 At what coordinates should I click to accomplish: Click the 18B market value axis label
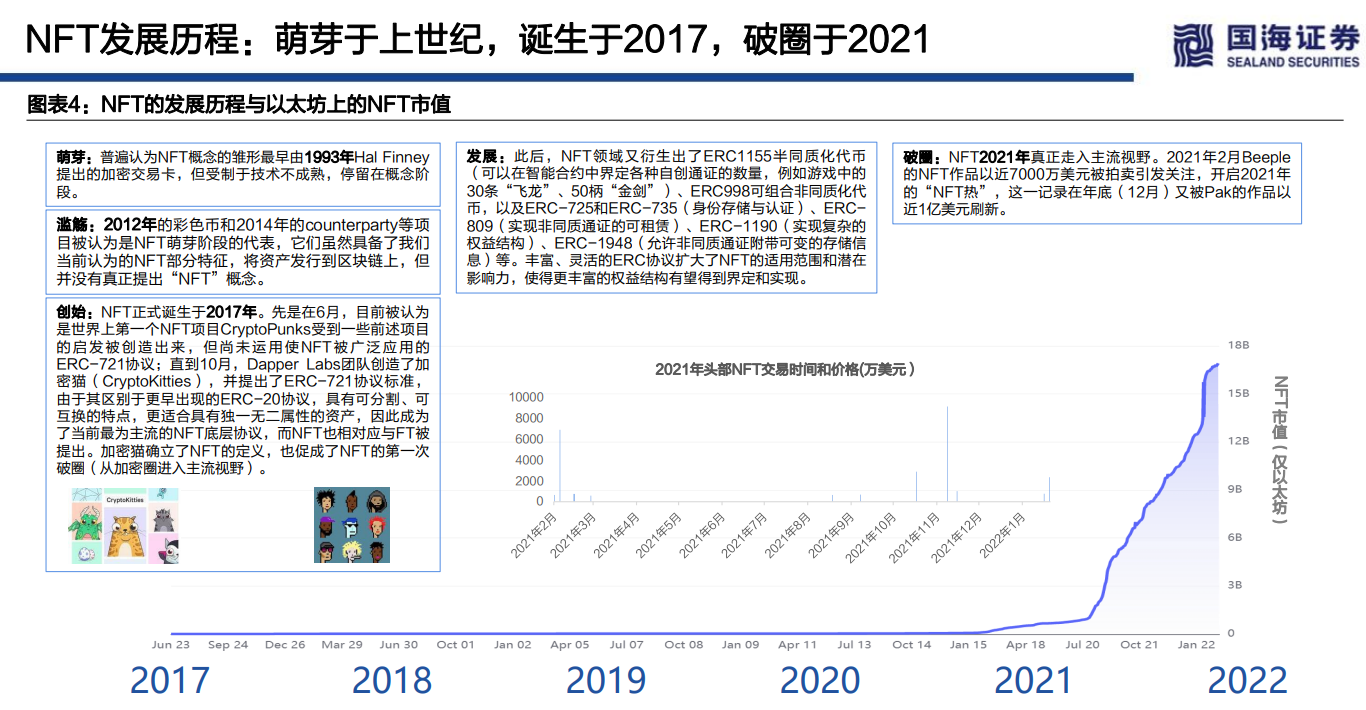[1238, 345]
